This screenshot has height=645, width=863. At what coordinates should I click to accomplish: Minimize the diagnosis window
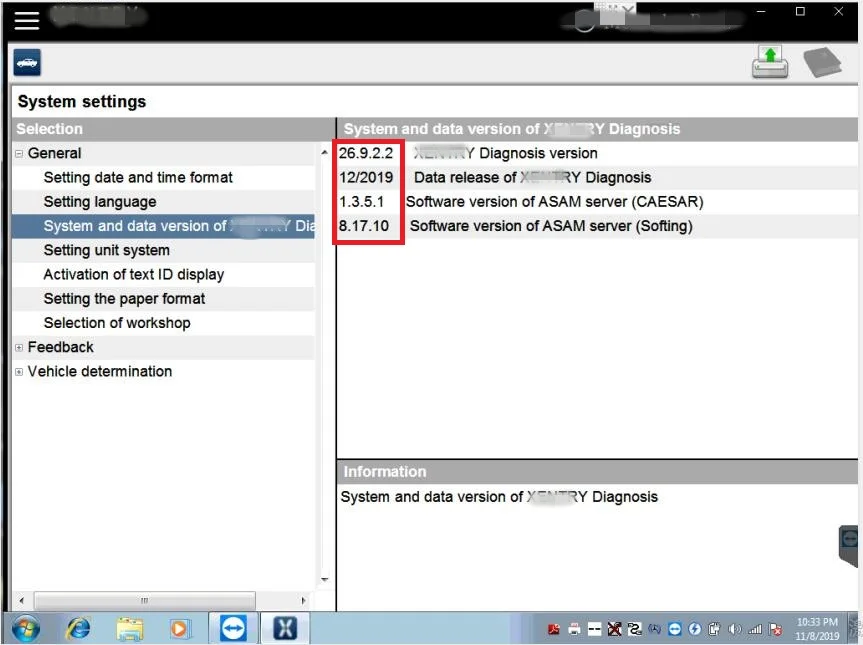(761, 11)
